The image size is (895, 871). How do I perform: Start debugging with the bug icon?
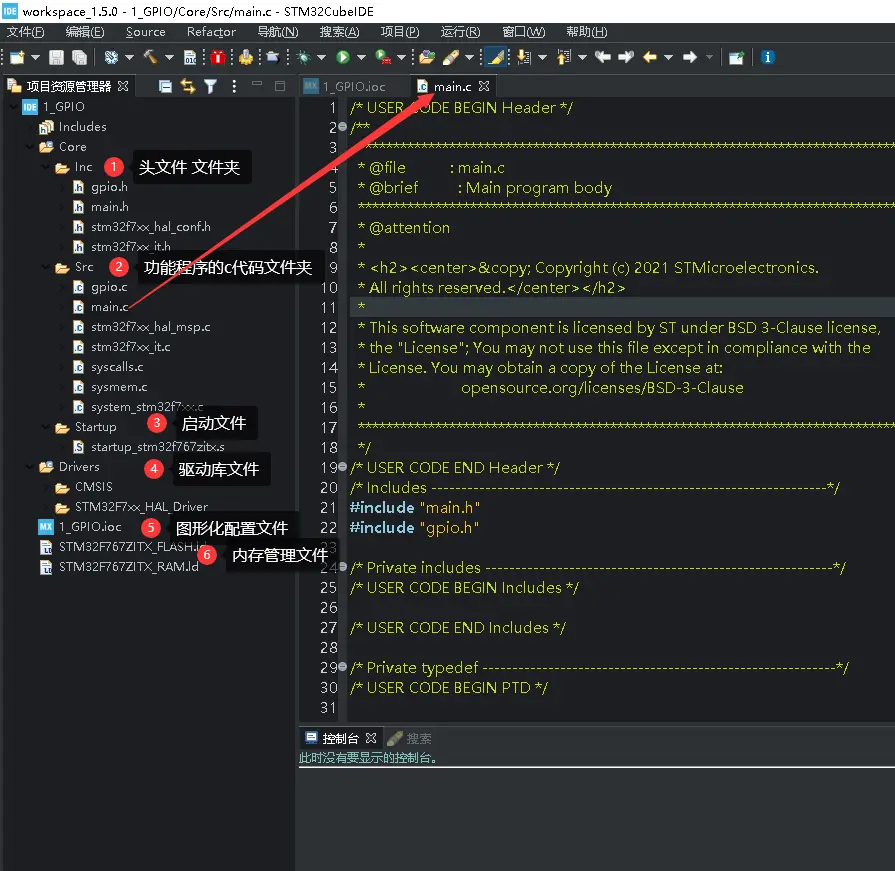(303, 57)
